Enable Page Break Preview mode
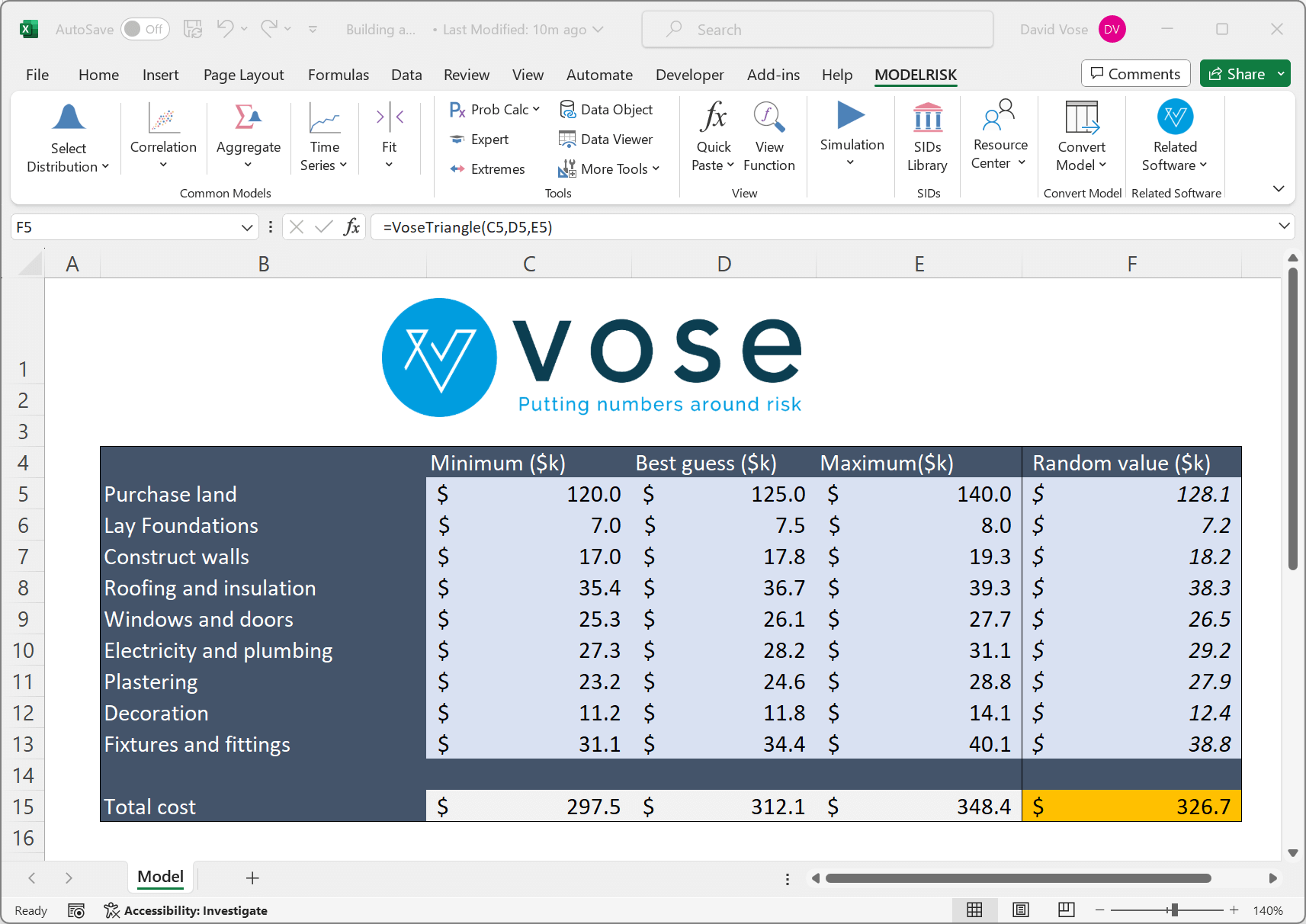The height and width of the screenshot is (924, 1306). point(1066,910)
